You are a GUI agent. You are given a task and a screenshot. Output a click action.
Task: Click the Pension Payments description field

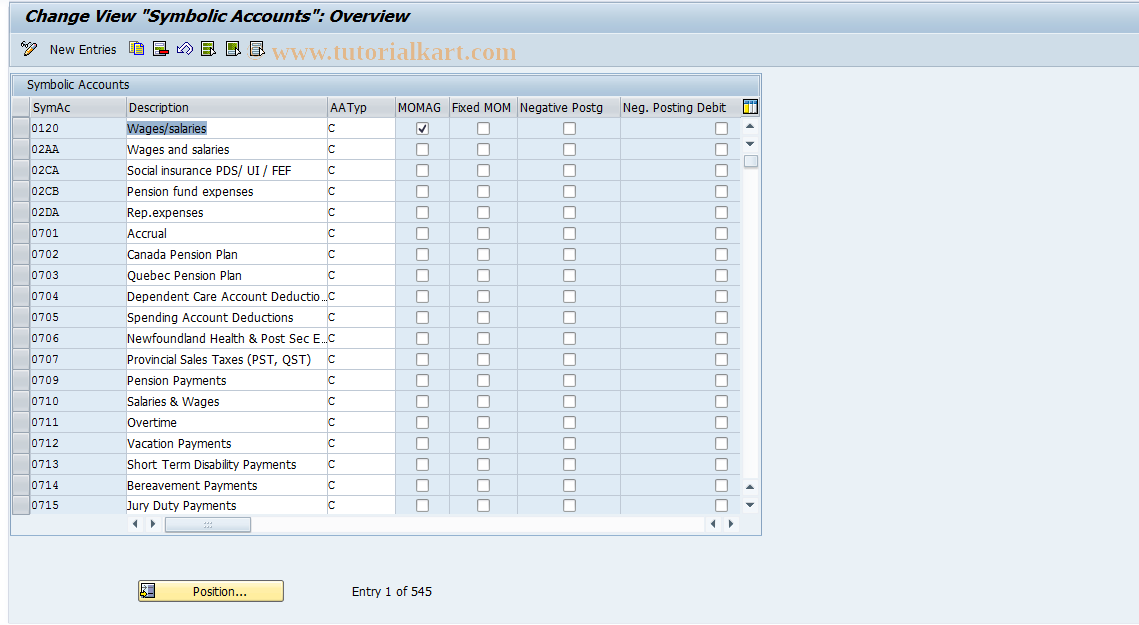tap(227, 381)
